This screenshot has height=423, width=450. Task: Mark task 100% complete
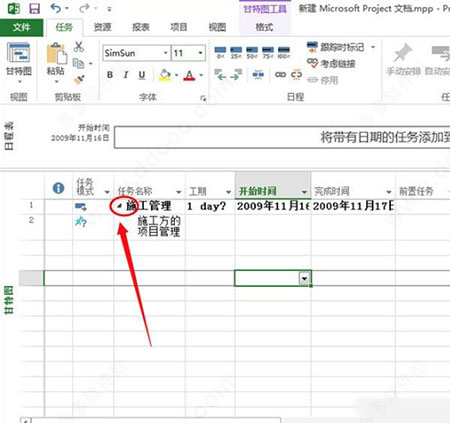coord(284,52)
